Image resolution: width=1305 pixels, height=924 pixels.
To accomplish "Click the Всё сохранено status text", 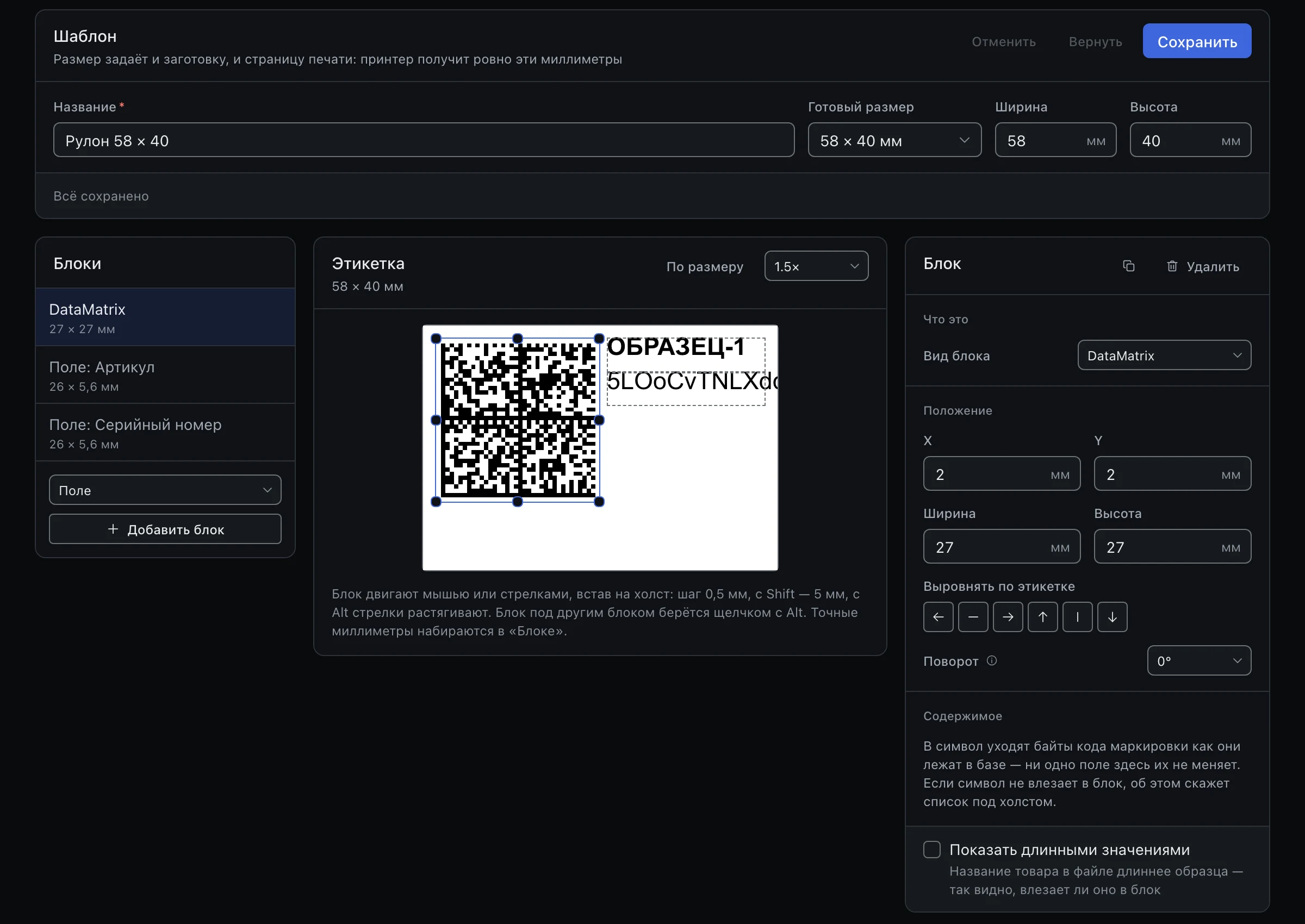I will point(101,196).
